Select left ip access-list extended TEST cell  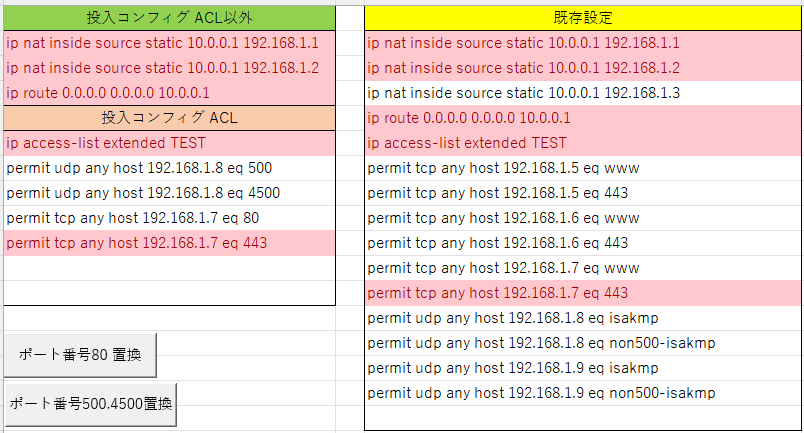(x=170, y=143)
